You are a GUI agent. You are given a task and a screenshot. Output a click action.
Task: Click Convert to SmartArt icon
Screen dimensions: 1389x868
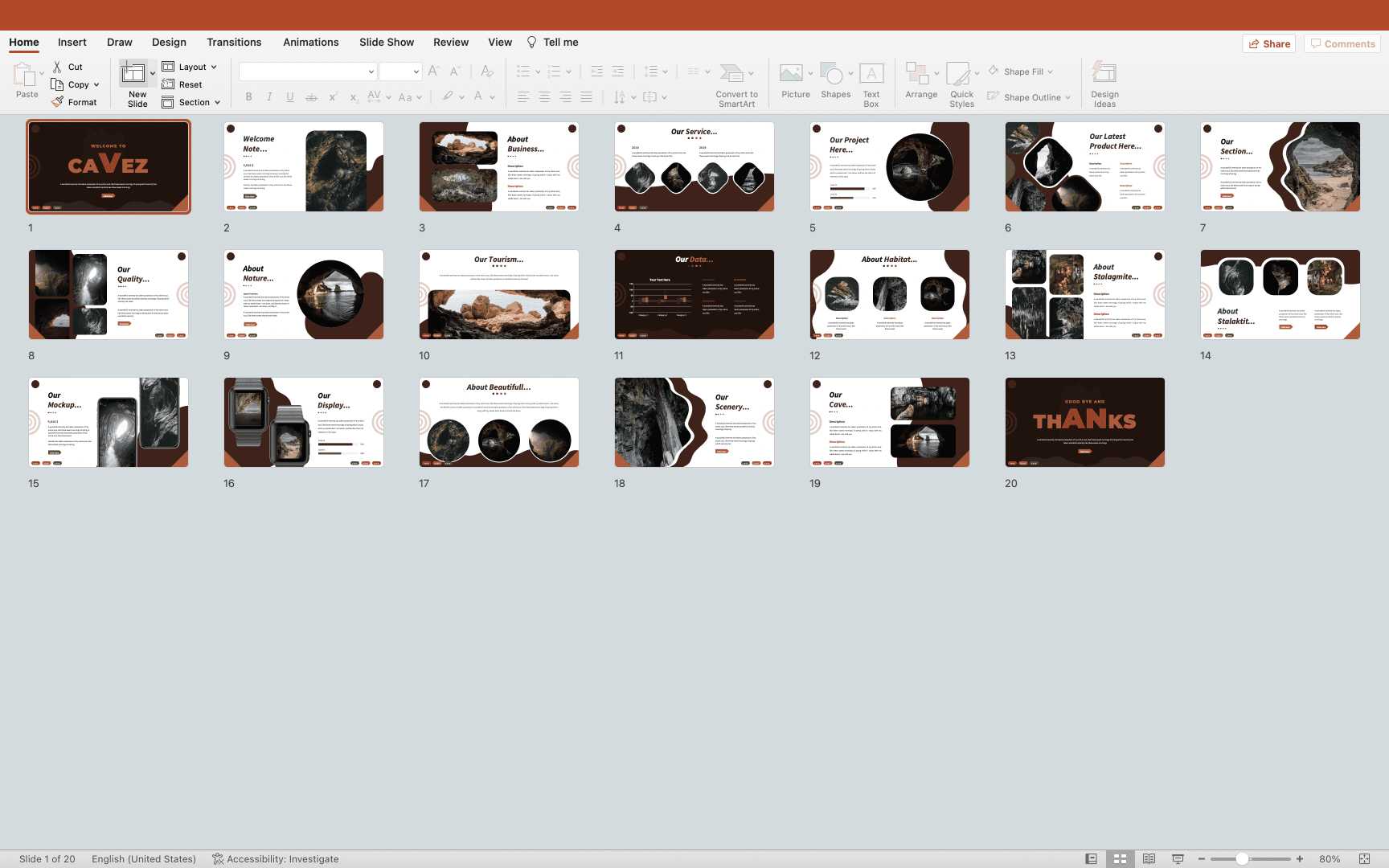click(731, 75)
